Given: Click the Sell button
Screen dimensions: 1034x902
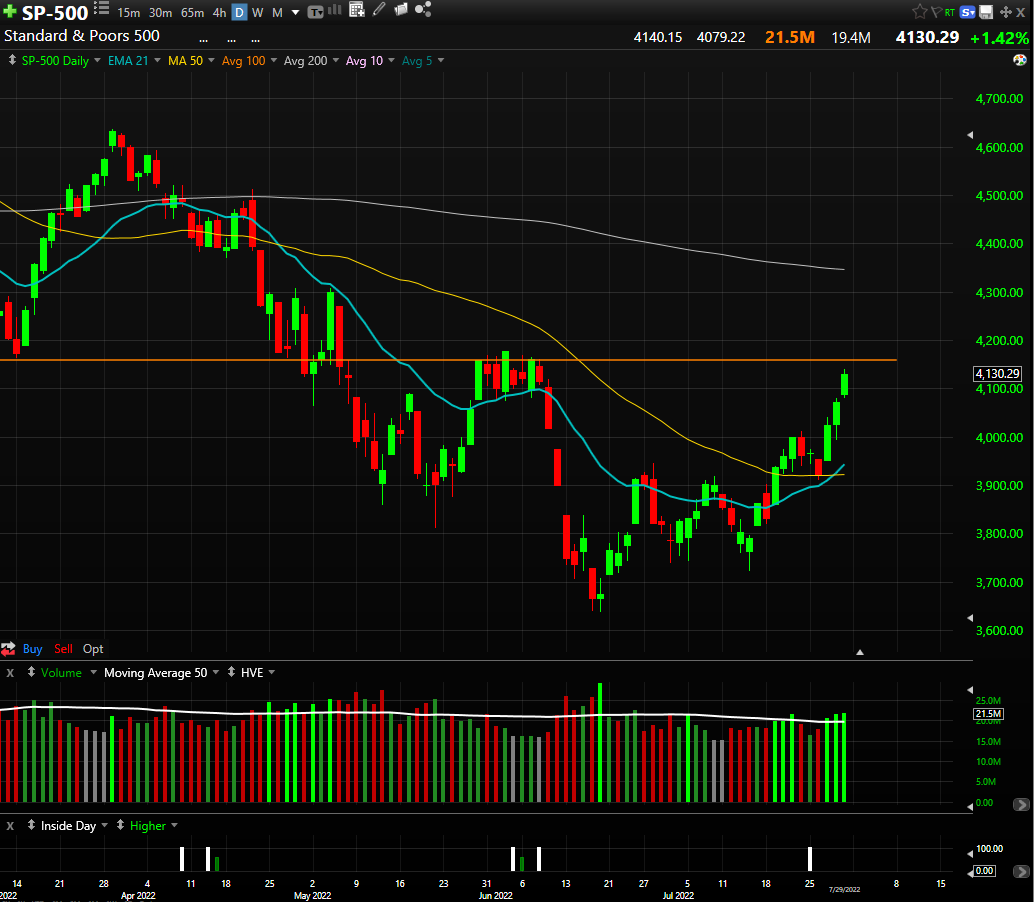Looking at the screenshot, I should click(x=63, y=649).
